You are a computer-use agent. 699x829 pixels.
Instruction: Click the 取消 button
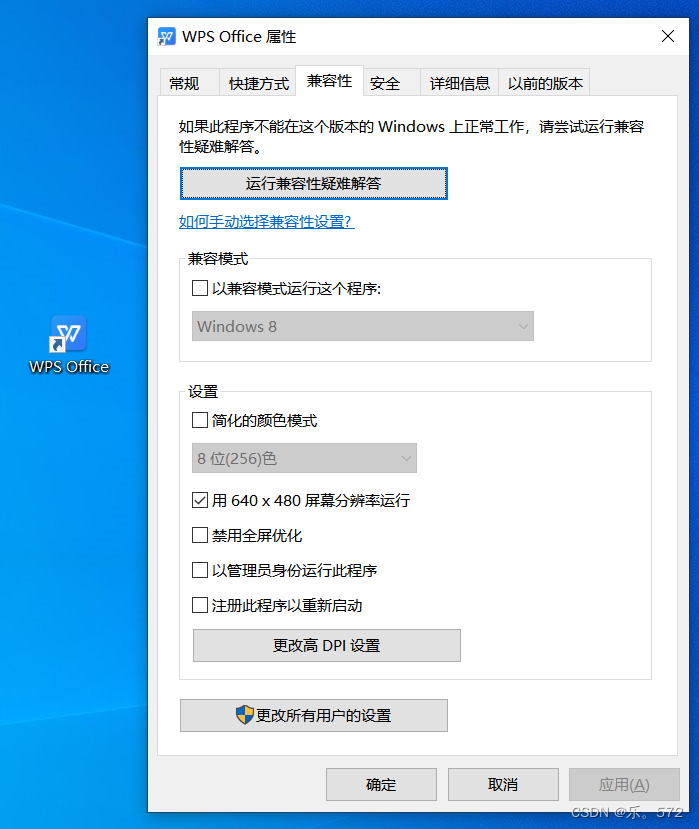(x=503, y=785)
